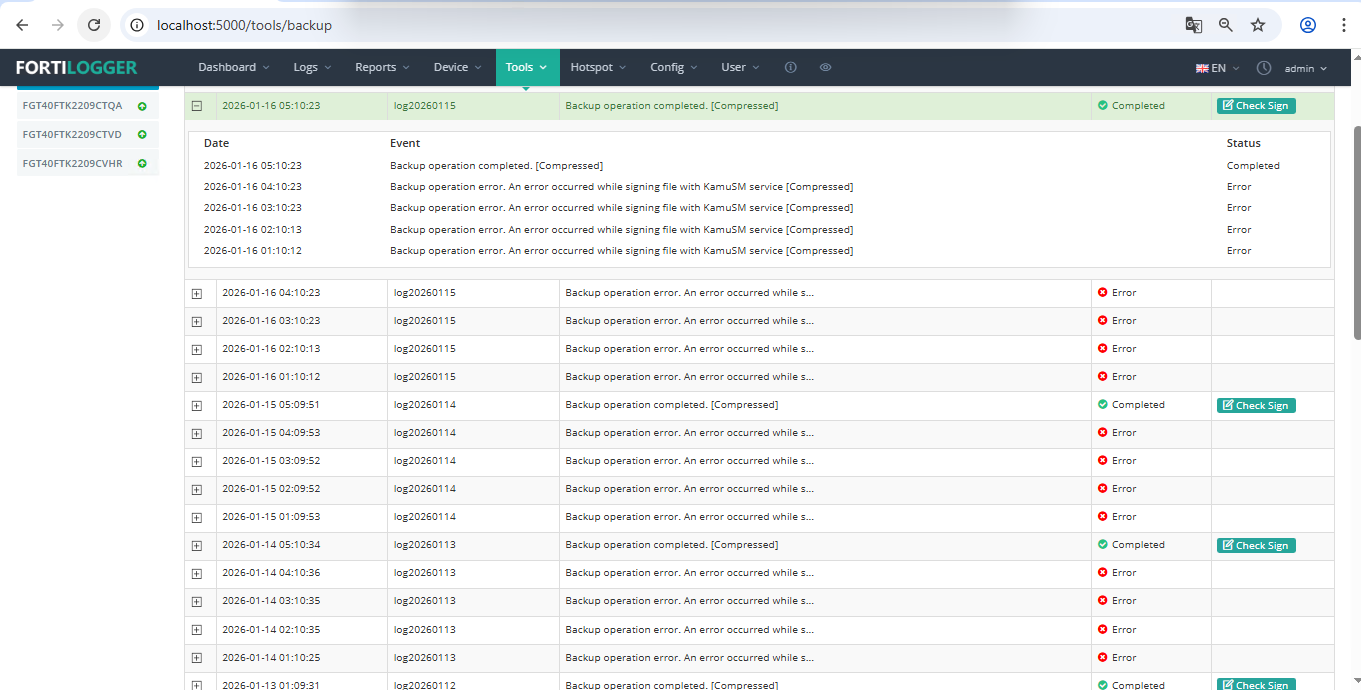Expand the 2026-01-14 02:10:35 row
1361x690 pixels.
pos(197,629)
